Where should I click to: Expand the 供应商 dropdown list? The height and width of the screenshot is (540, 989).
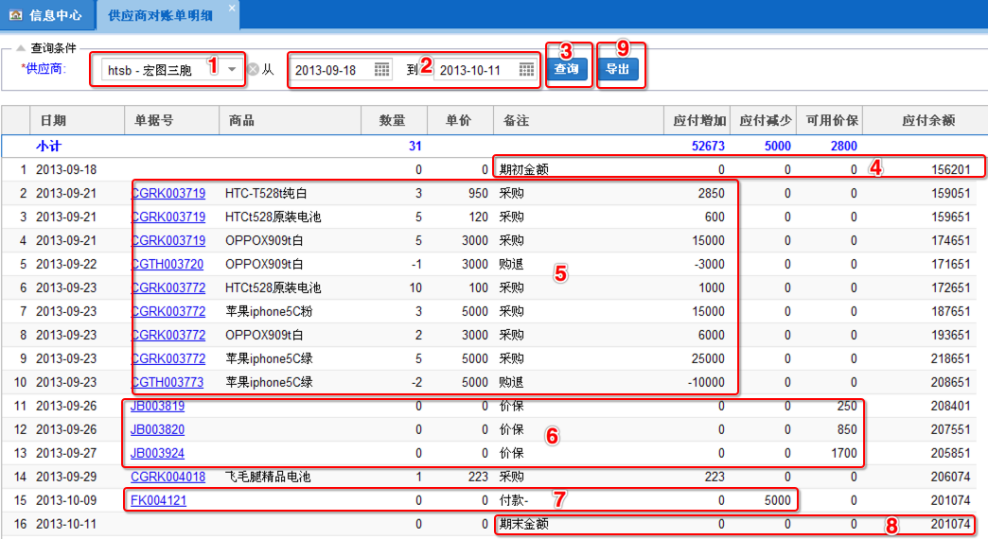point(232,70)
